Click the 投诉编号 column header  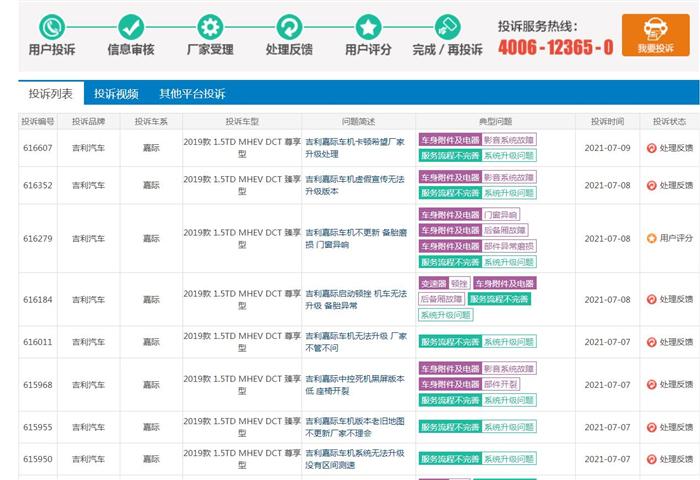coord(38,121)
